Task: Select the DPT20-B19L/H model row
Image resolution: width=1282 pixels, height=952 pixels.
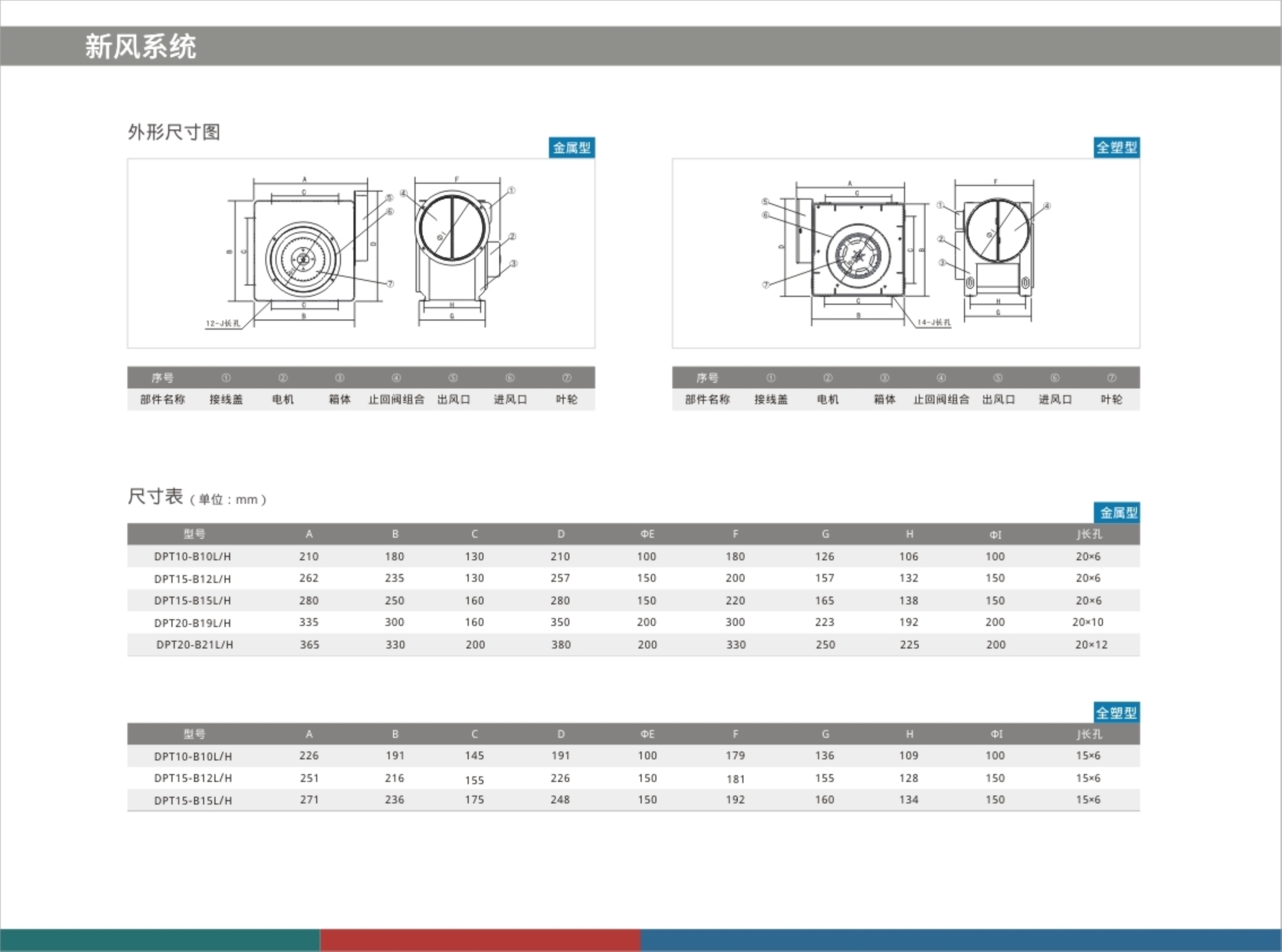Action: 192,623
